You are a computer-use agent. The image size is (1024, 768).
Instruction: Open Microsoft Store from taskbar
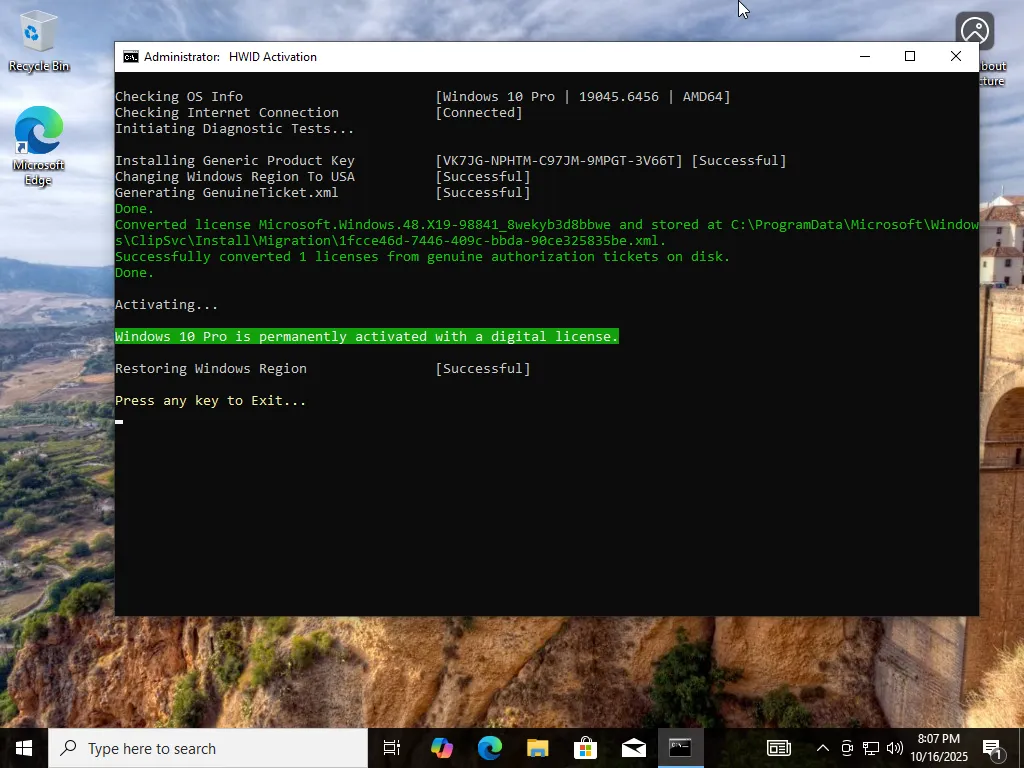tap(585, 748)
